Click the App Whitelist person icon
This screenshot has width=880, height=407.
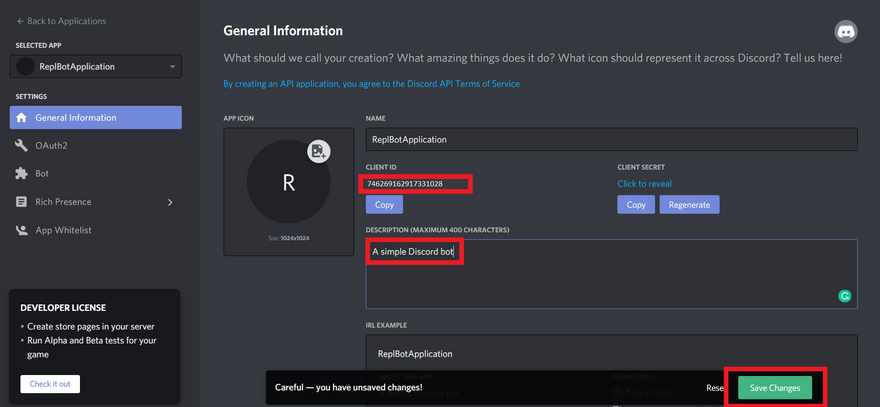[21, 230]
